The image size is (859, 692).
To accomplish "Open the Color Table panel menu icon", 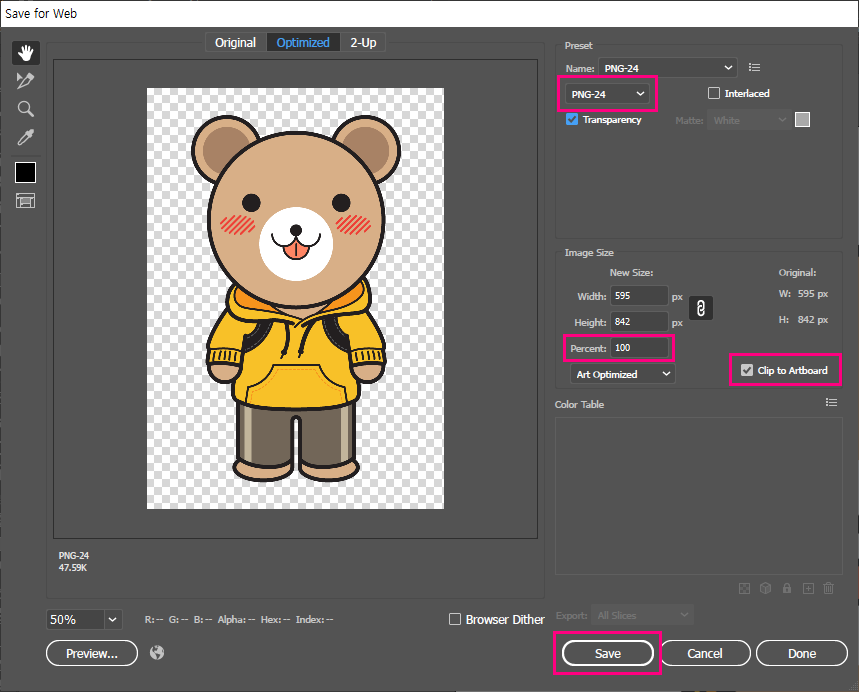I will tap(831, 403).
